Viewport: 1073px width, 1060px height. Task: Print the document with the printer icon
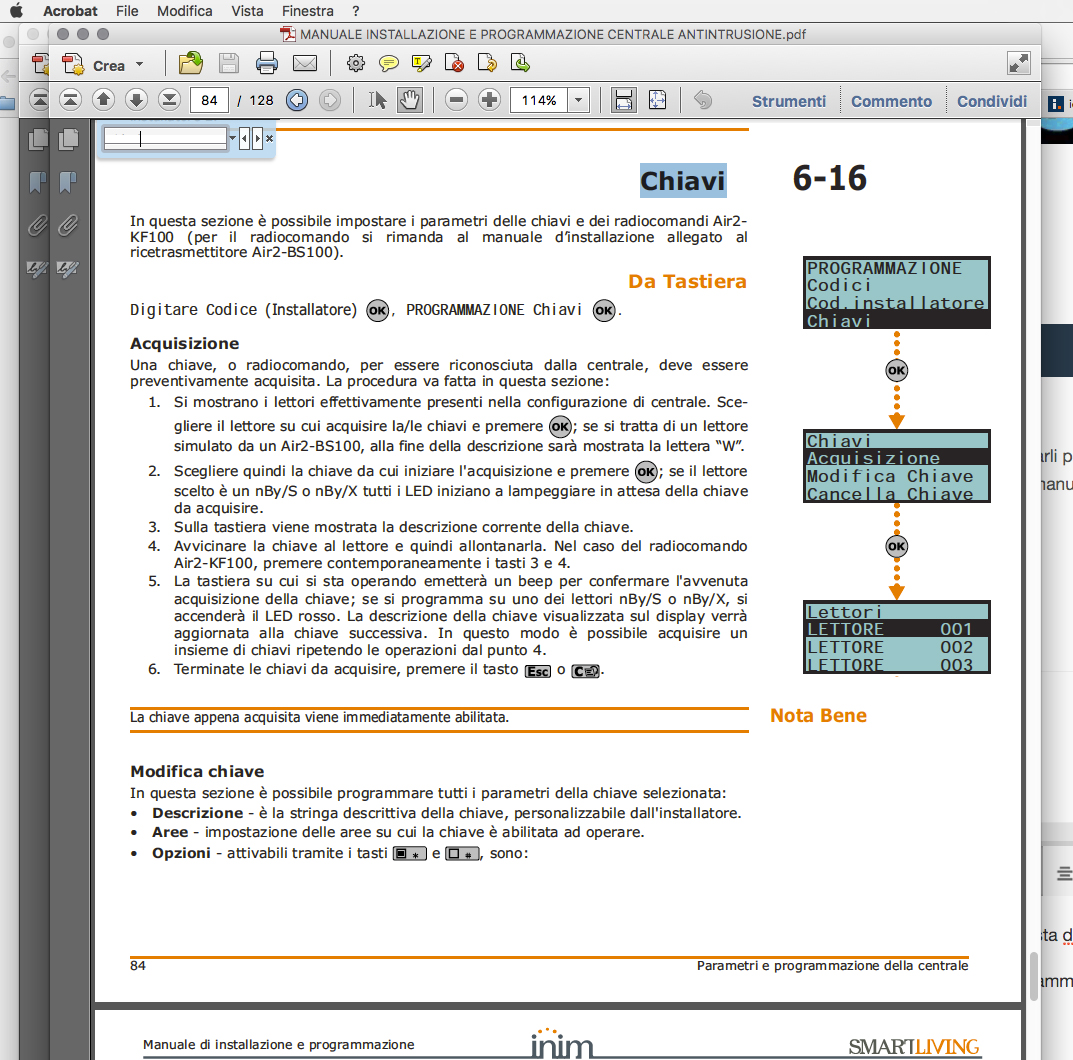tap(266, 64)
